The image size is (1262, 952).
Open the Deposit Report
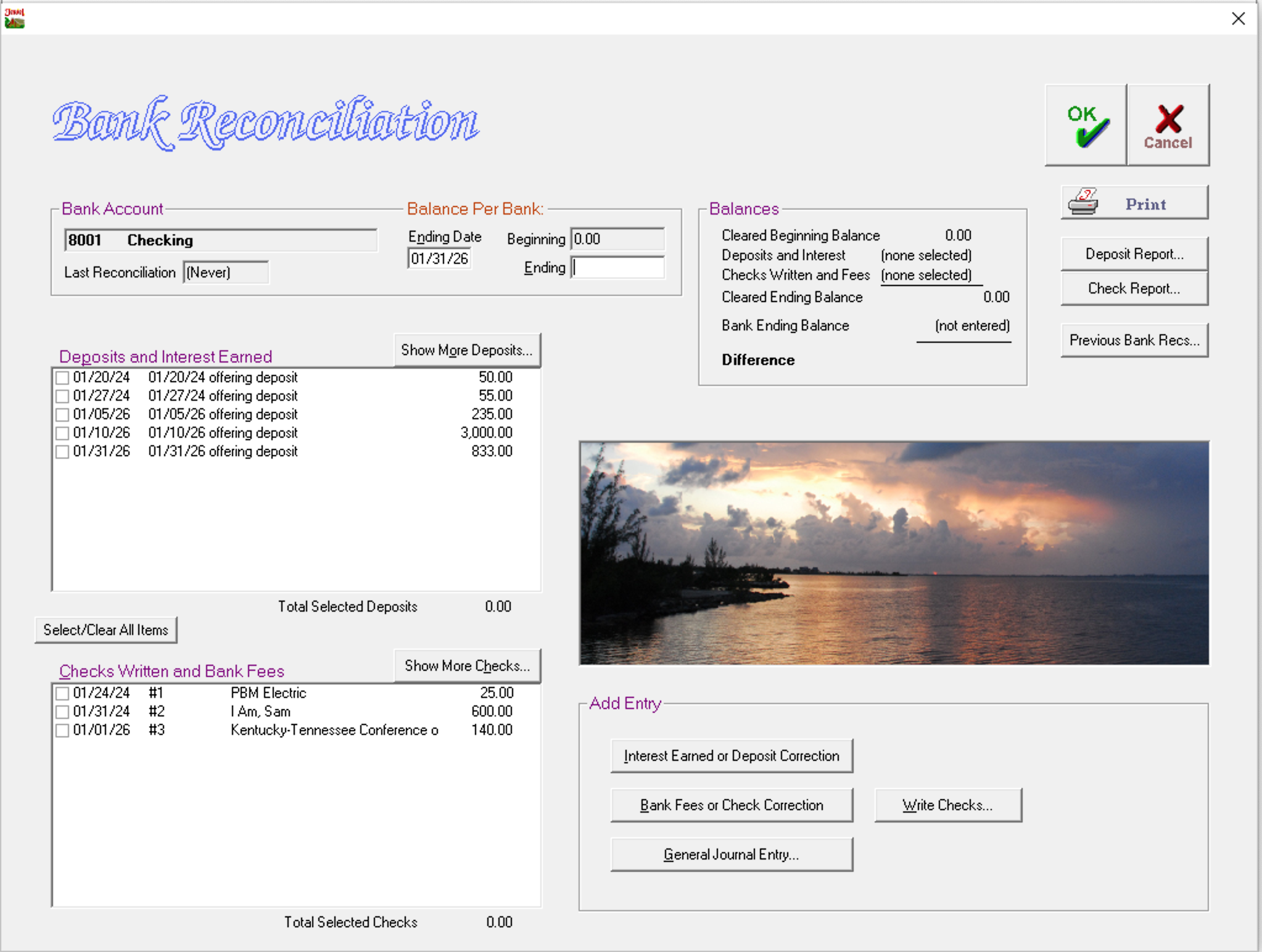point(1134,254)
